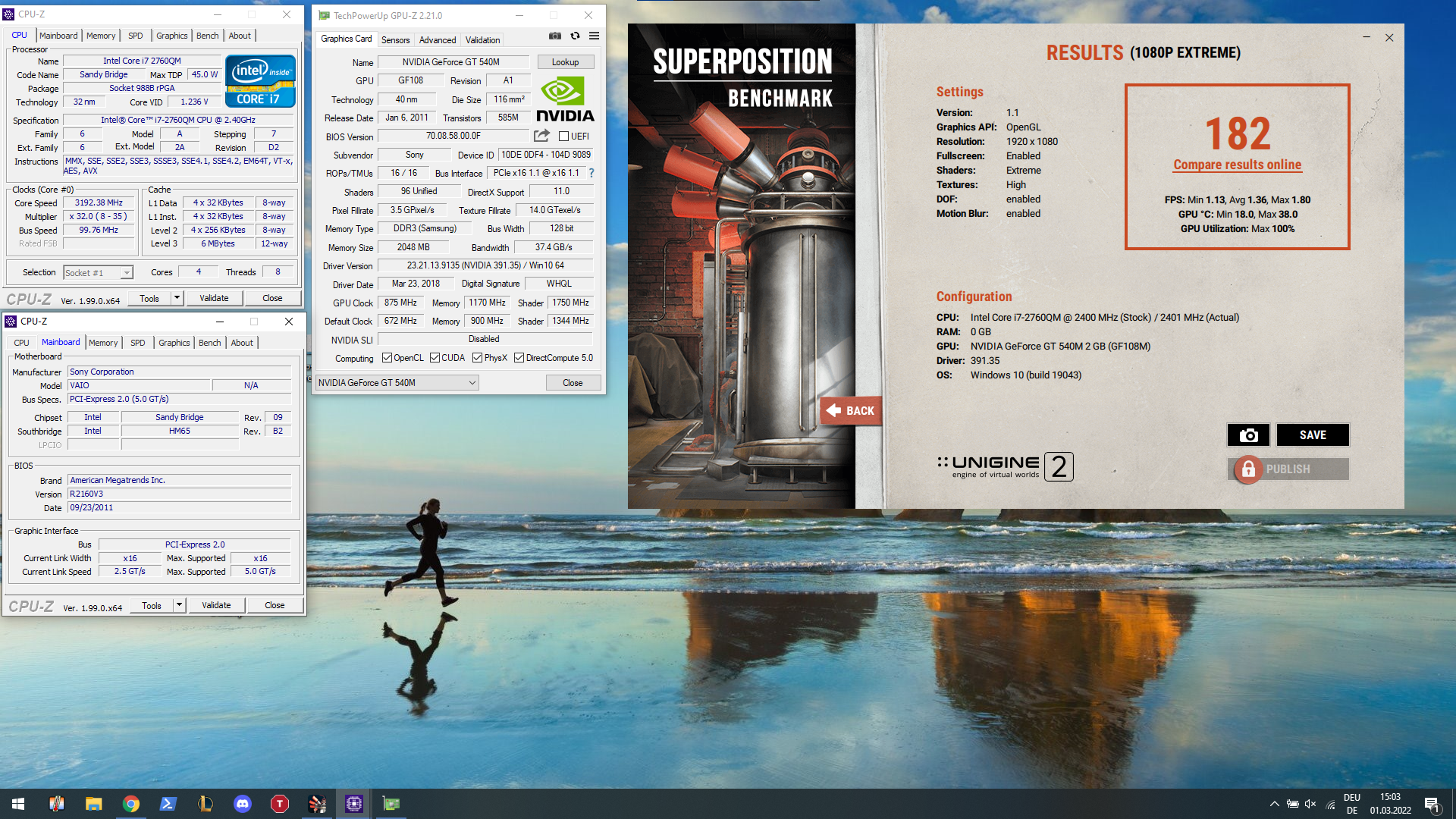Viewport: 1456px width, 819px height.
Task: Open the Windows Start menu
Action: [18, 804]
